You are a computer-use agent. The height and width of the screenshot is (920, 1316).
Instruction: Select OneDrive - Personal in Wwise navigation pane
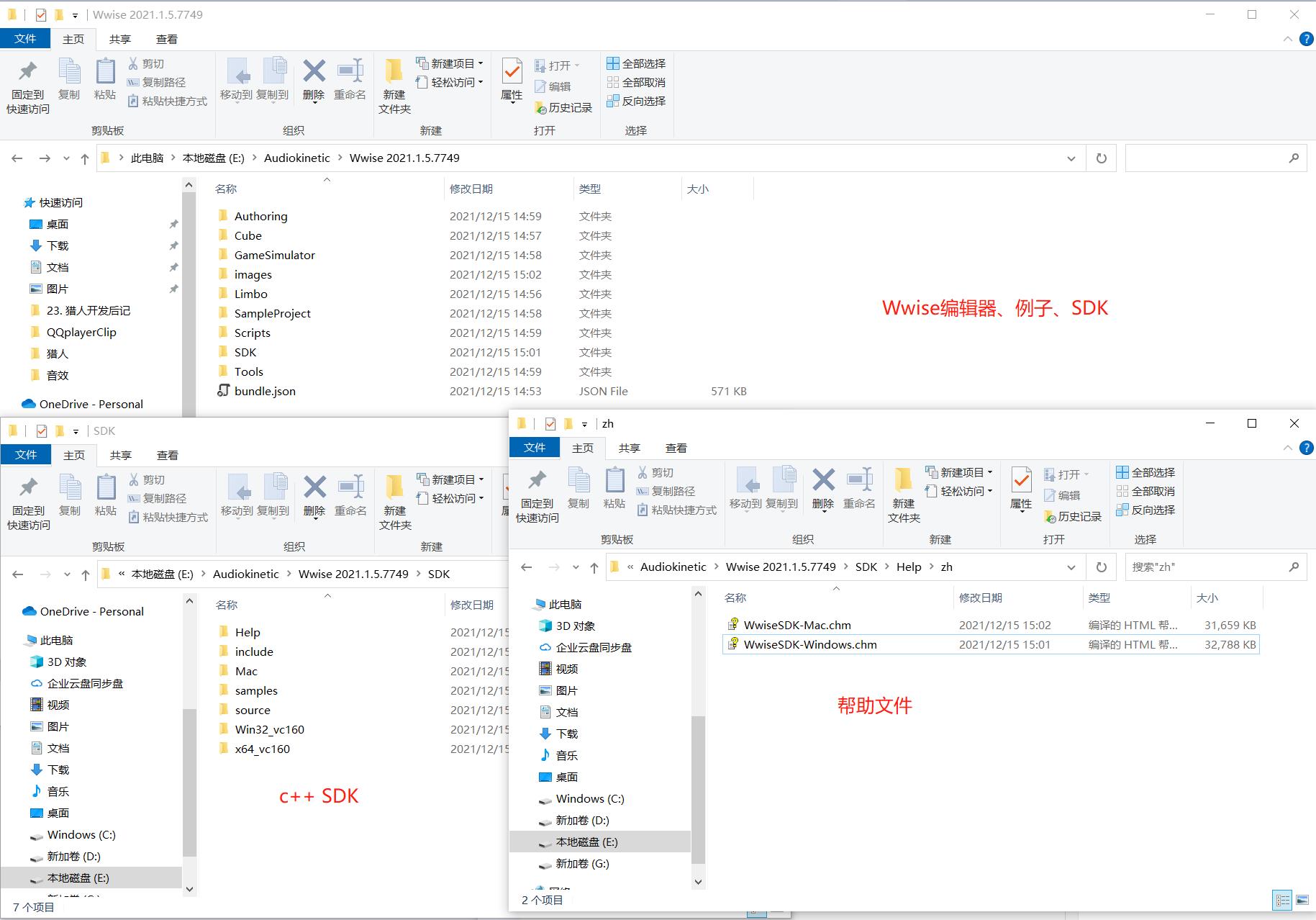point(91,404)
